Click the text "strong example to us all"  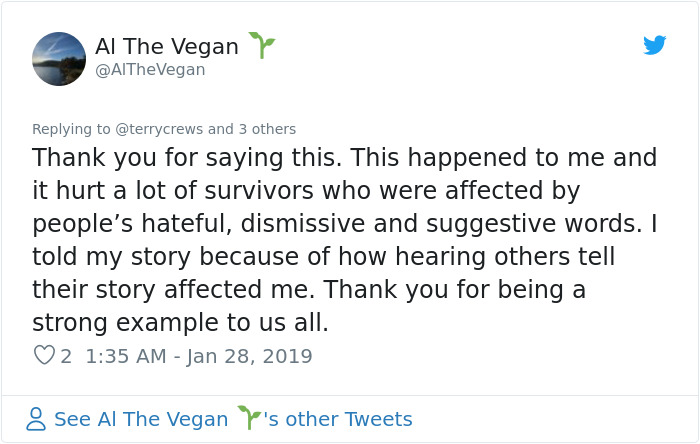180,324
